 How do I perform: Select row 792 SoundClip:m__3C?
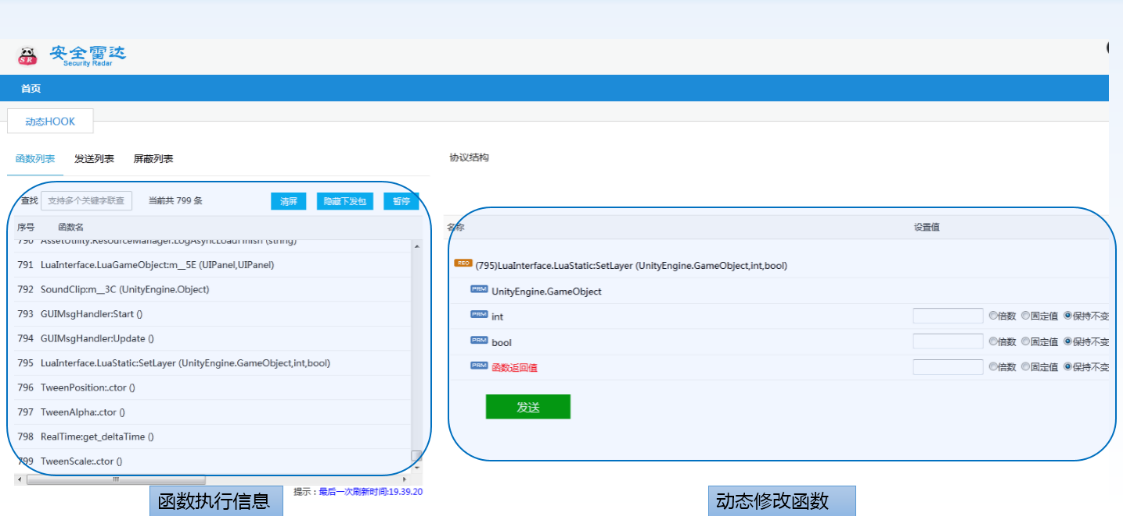(213, 290)
